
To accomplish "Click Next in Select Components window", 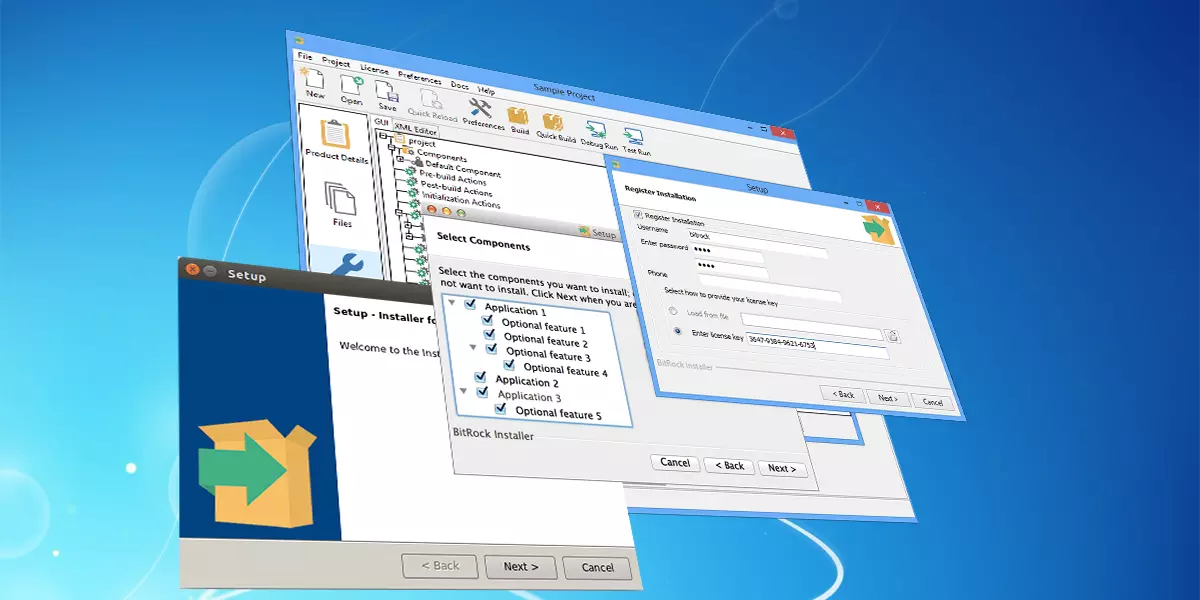I will click(782, 468).
